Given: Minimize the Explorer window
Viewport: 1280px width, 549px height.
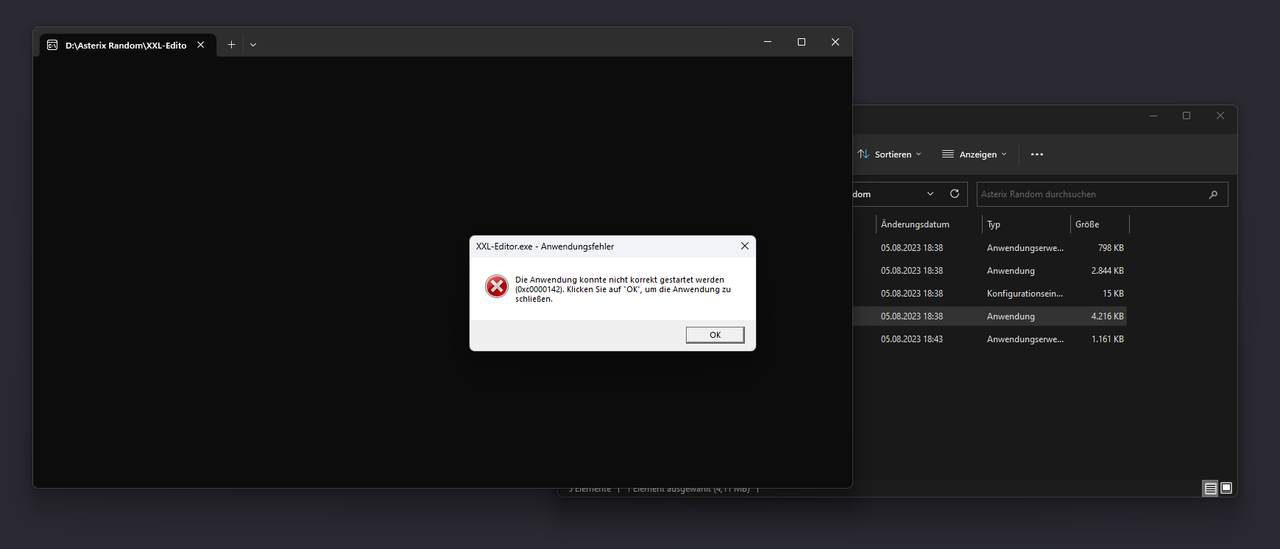Looking at the screenshot, I should pyautogui.click(x=1153, y=116).
